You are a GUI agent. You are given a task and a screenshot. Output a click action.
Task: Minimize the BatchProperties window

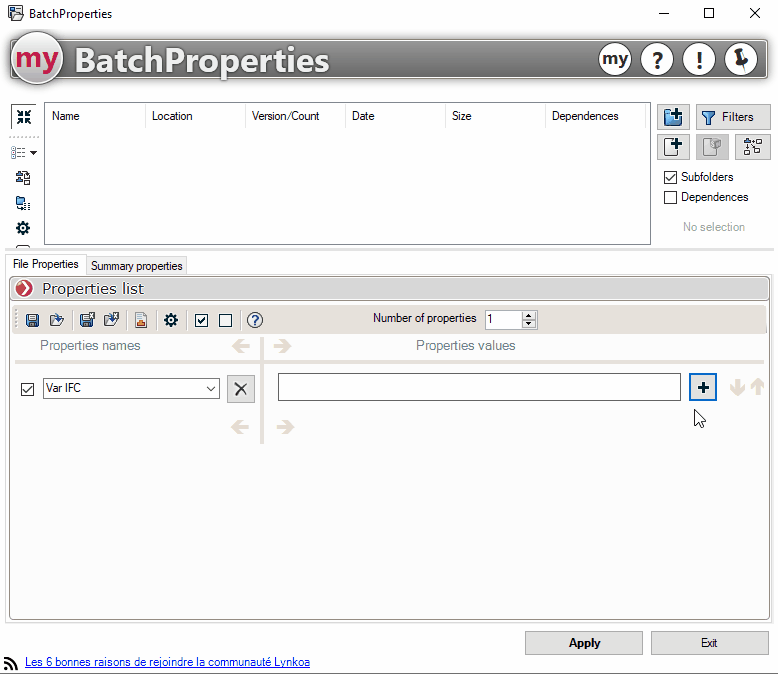point(664,13)
